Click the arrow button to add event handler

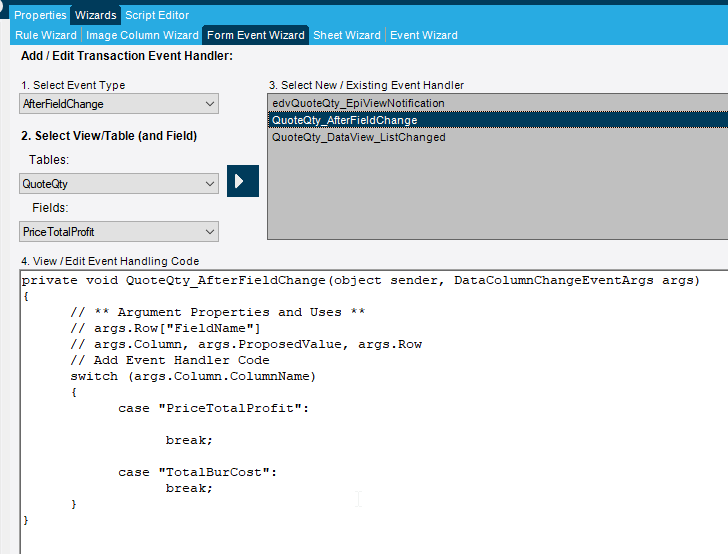243,181
